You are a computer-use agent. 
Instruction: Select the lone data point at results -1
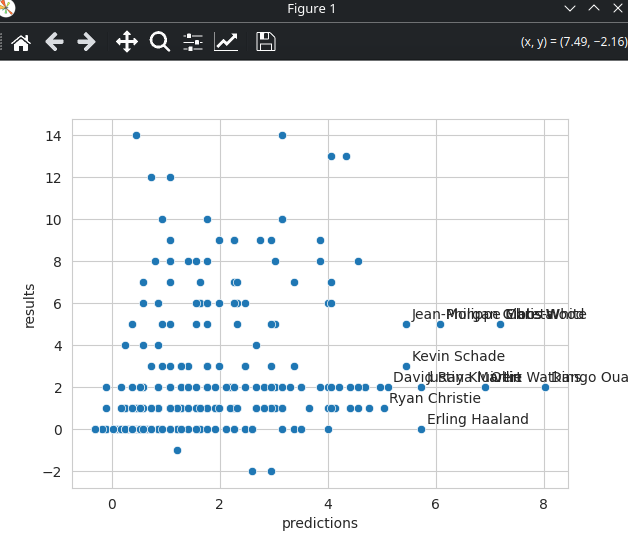click(177, 450)
